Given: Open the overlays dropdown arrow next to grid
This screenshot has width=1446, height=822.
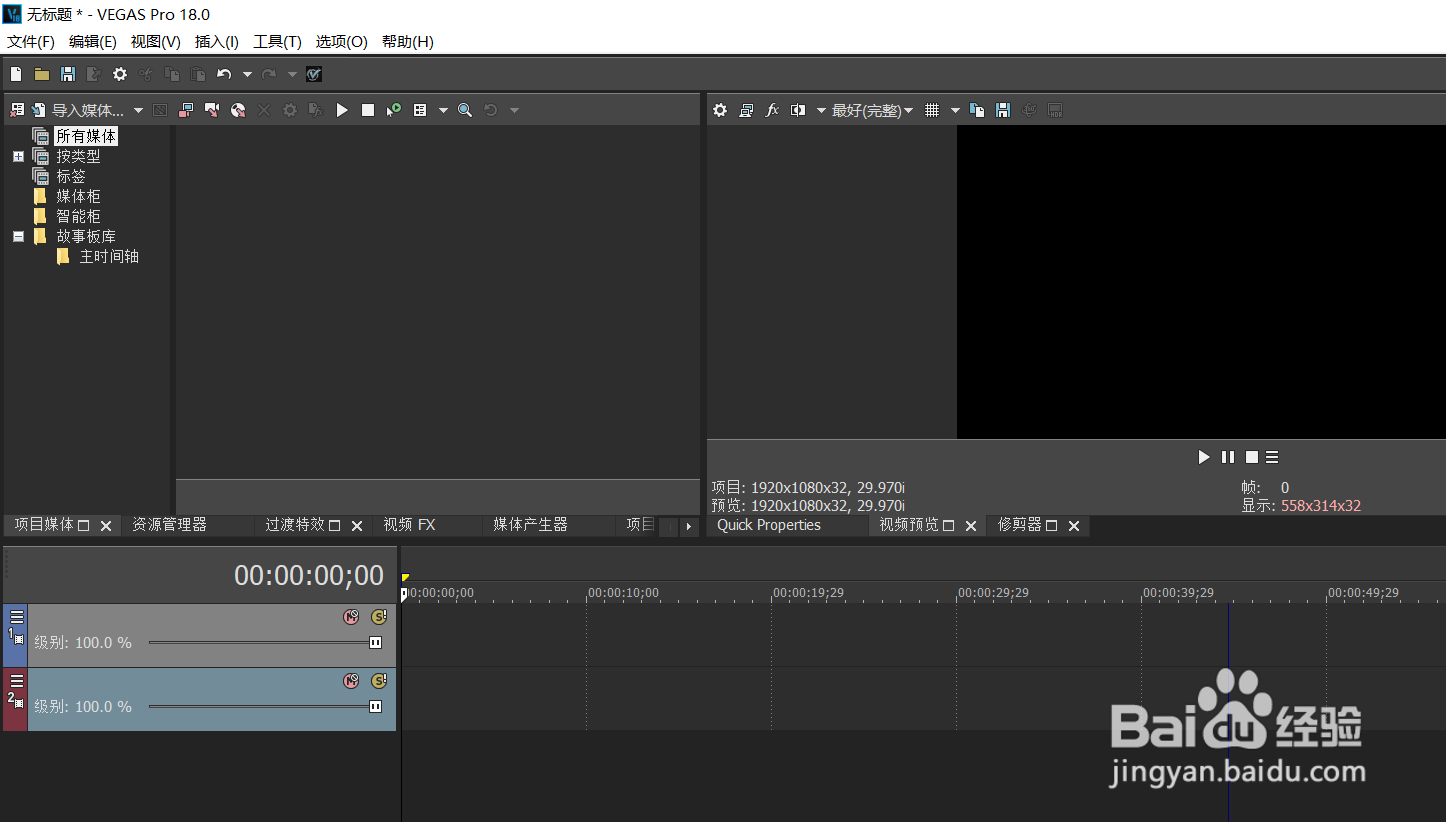Looking at the screenshot, I should pyautogui.click(x=955, y=110).
